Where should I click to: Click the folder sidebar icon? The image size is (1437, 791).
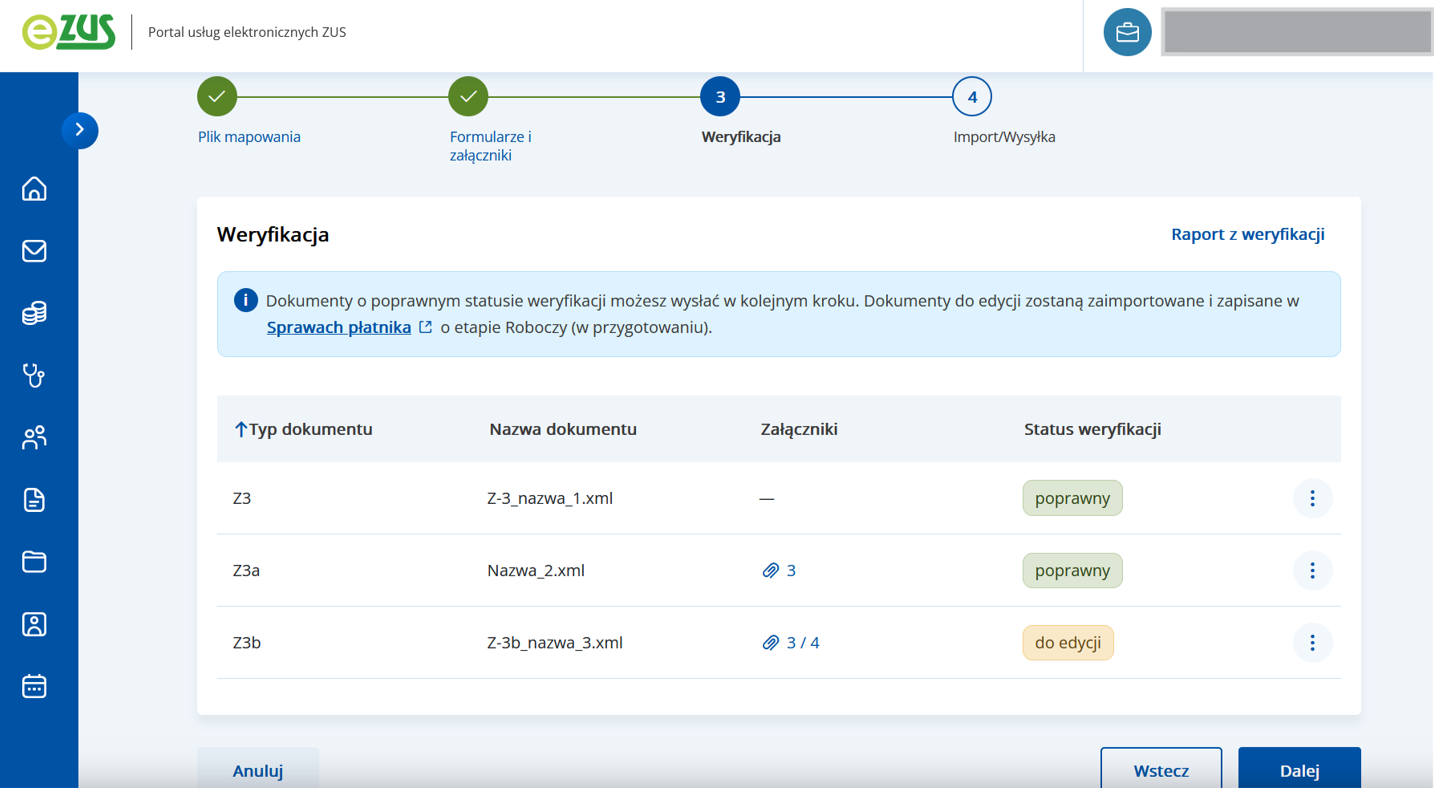(34, 562)
